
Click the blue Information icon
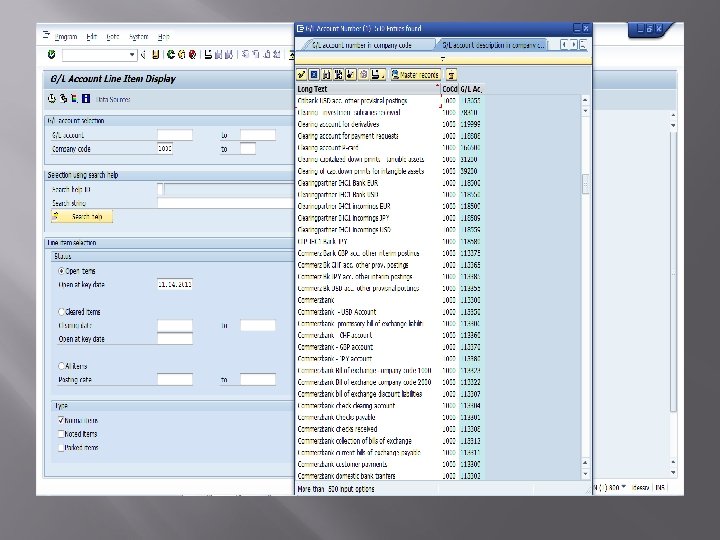[85, 98]
